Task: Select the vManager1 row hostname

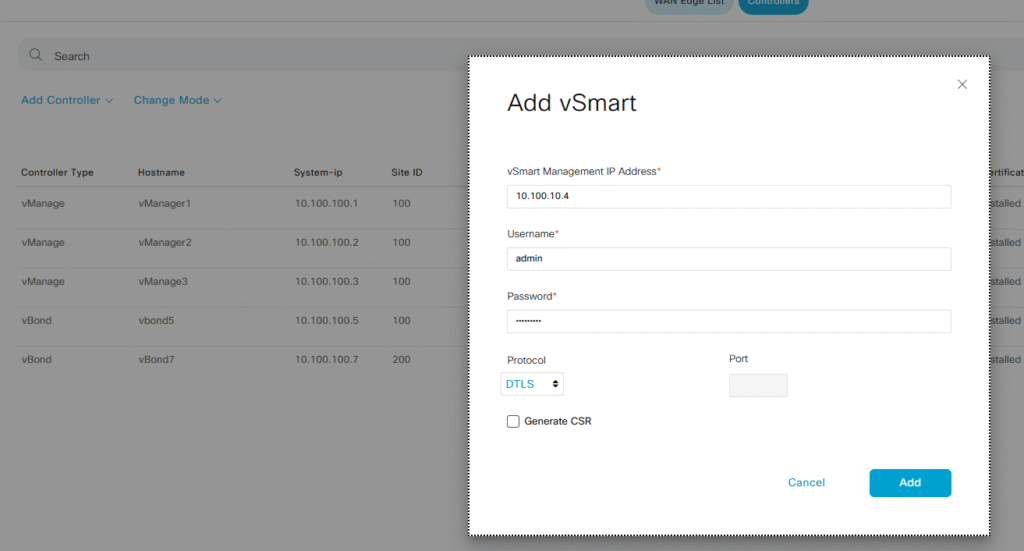Action: (x=164, y=203)
